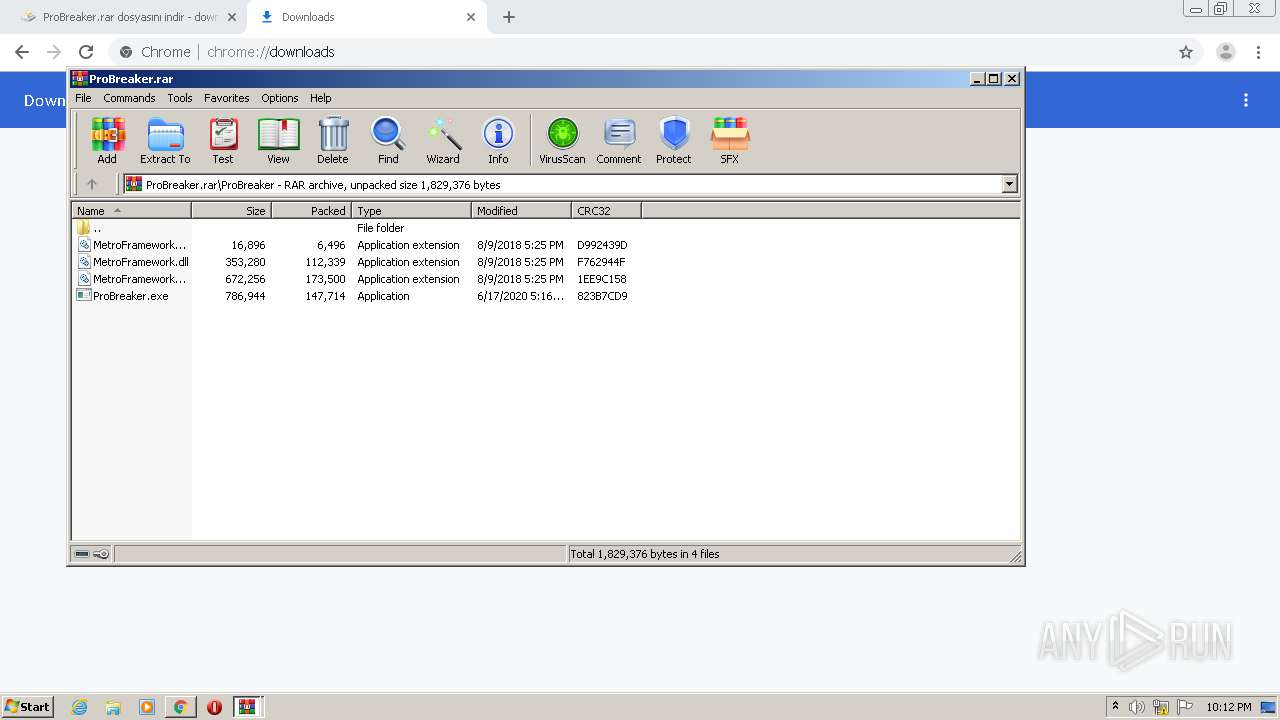Screen dimensions: 1280x720
Task: Click the taskbar clock showing 10:12 PM
Action: (x=1229, y=707)
